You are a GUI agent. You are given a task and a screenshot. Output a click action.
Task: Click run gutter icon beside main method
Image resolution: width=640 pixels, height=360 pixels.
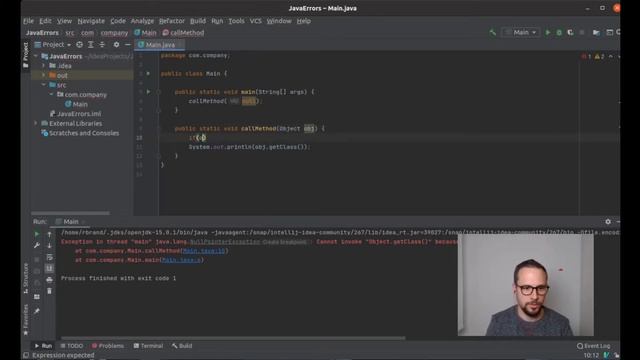click(148, 92)
